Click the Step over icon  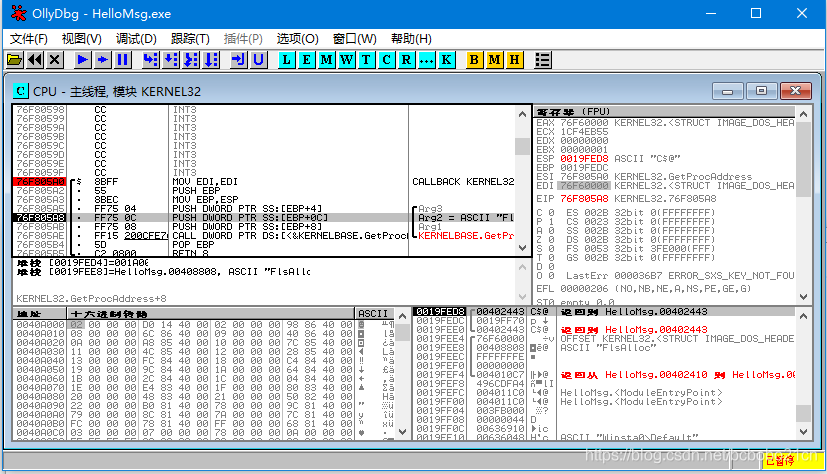(x=170, y=60)
